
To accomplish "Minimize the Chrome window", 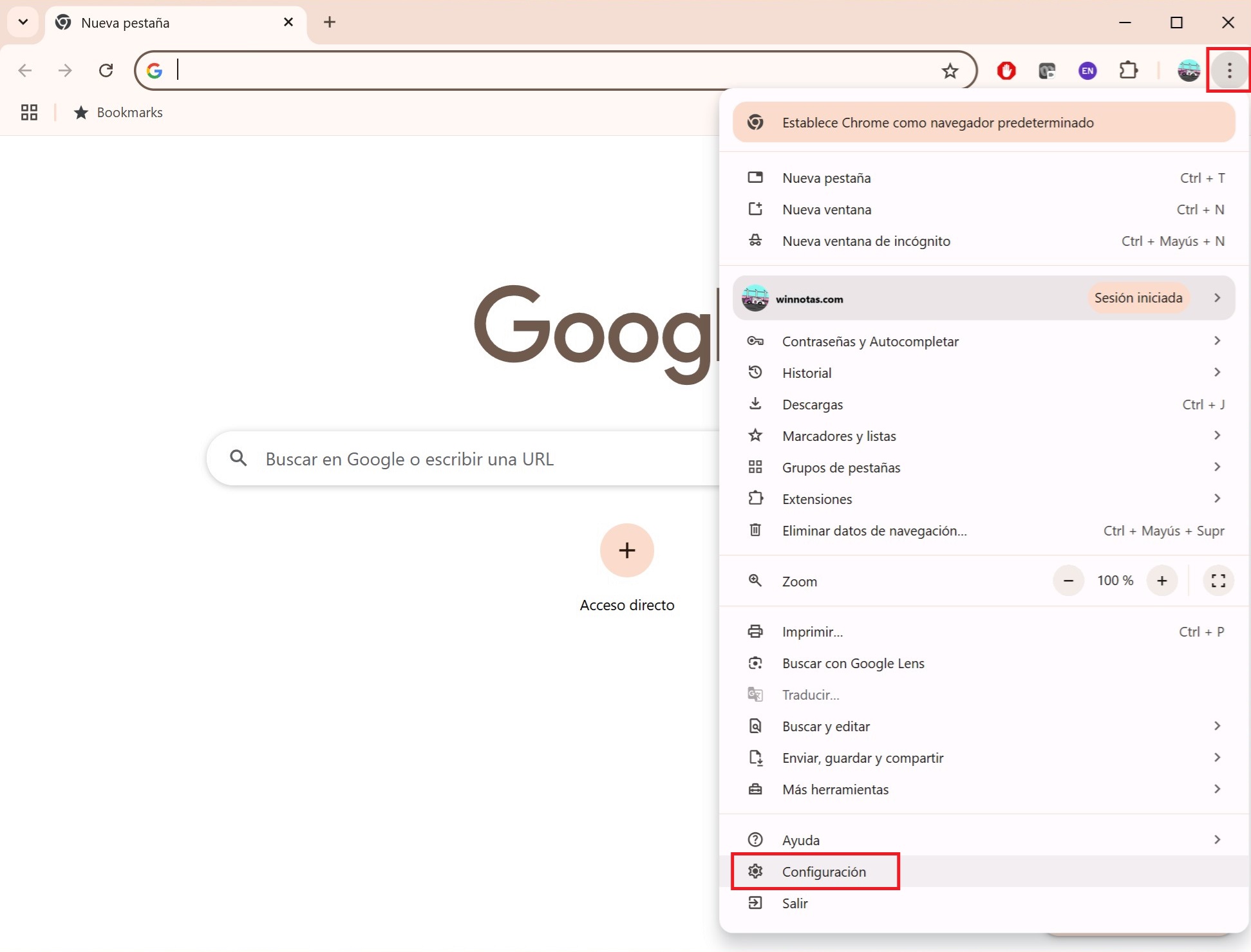I will [1125, 23].
